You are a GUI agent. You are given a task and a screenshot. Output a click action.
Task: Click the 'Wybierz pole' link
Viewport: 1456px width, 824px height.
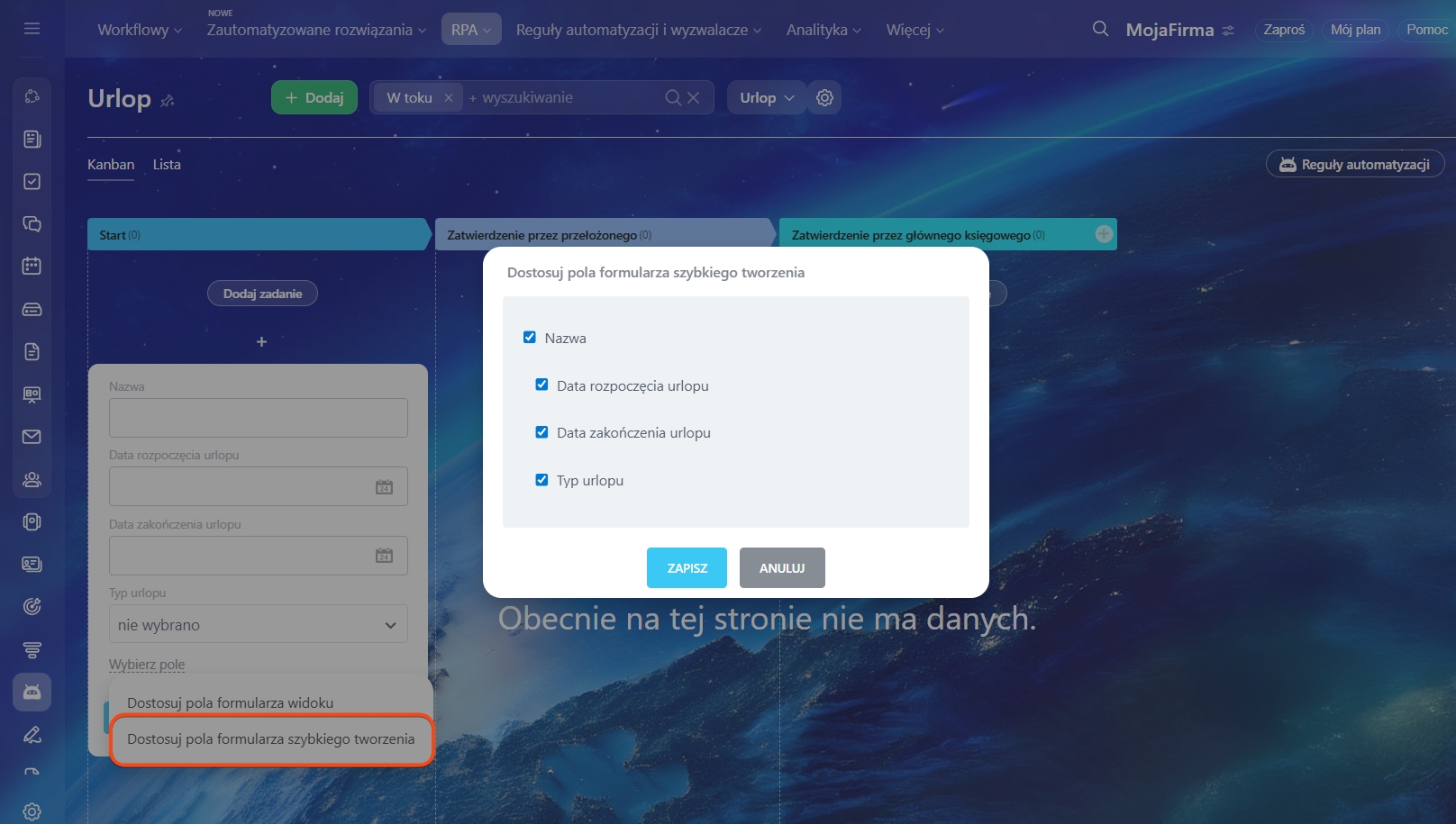click(147, 665)
